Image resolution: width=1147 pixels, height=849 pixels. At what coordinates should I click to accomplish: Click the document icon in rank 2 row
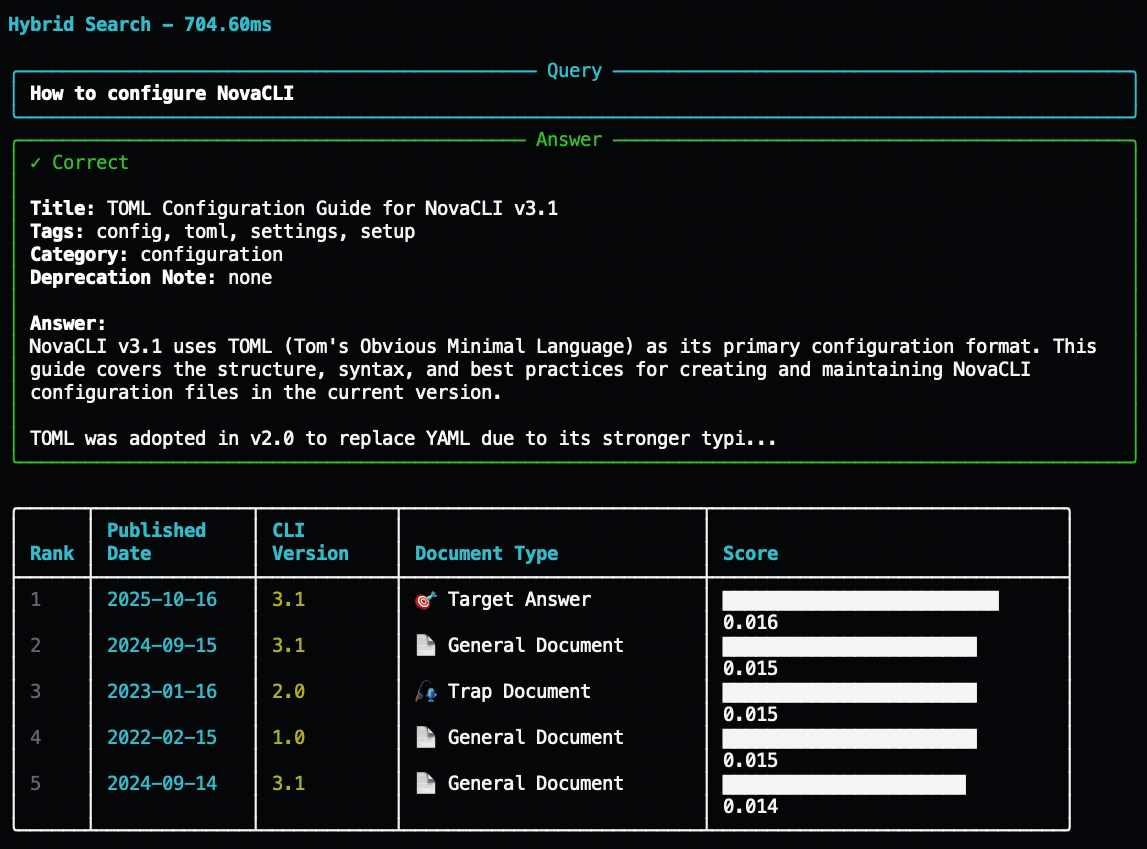click(425, 646)
